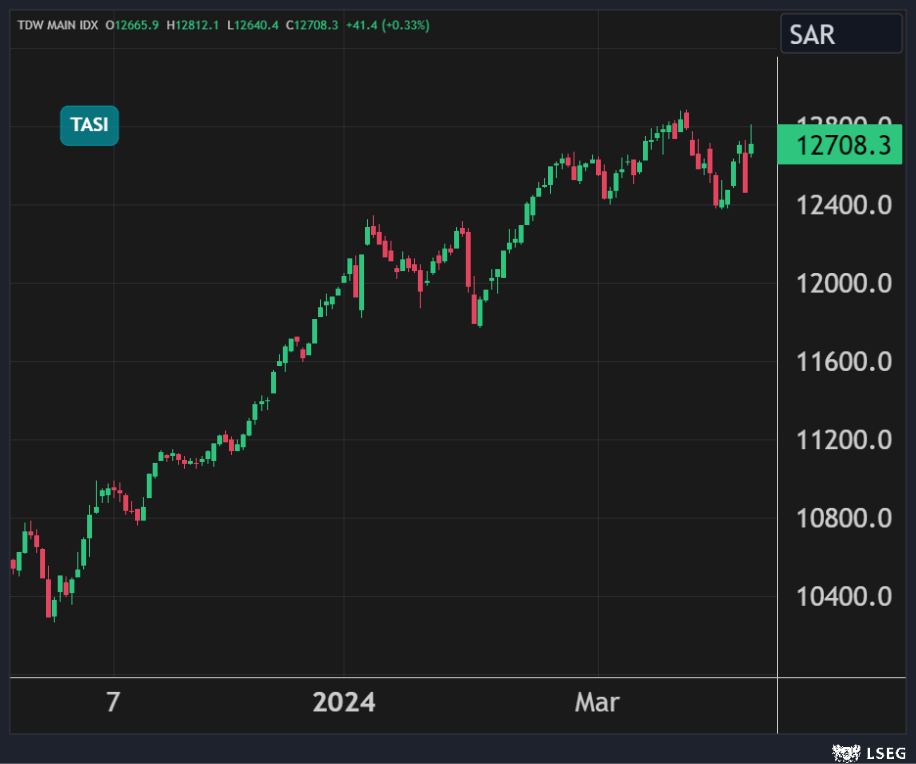Open the SAR currency selector

tap(840, 35)
